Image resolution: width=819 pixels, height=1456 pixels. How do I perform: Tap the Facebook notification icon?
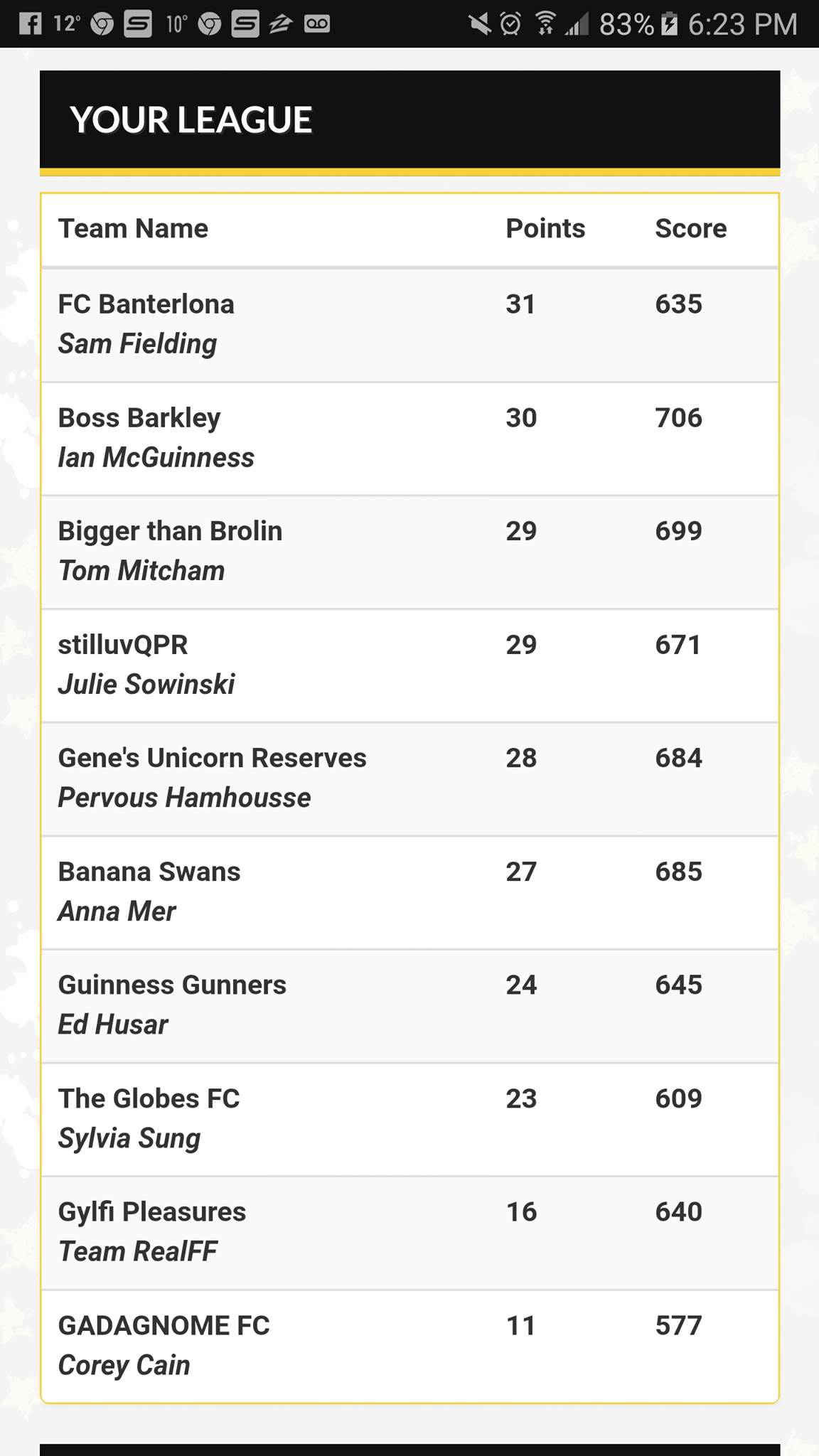30,24
